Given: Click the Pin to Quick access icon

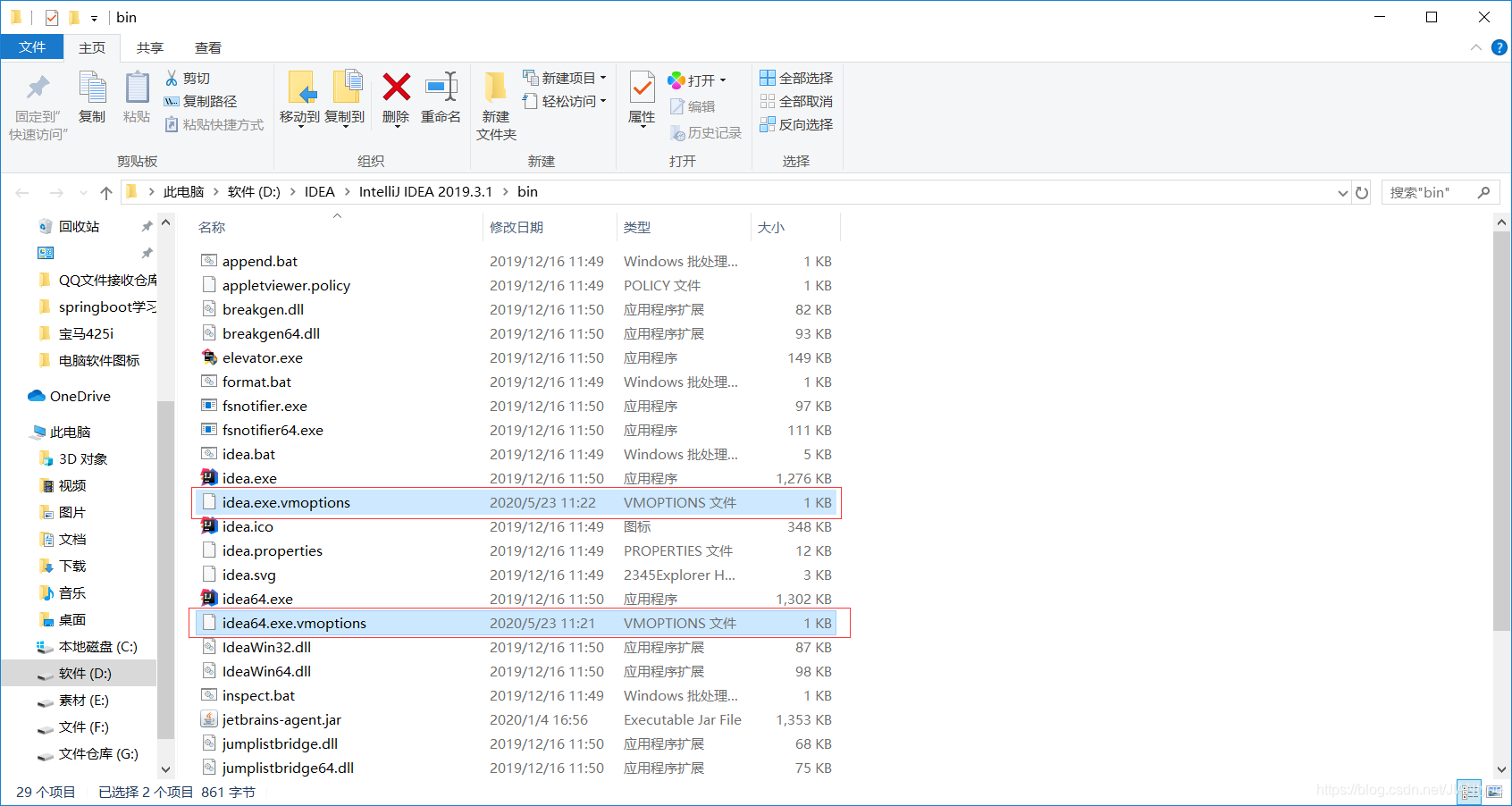Looking at the screenshot, I should tap(38, 88).
